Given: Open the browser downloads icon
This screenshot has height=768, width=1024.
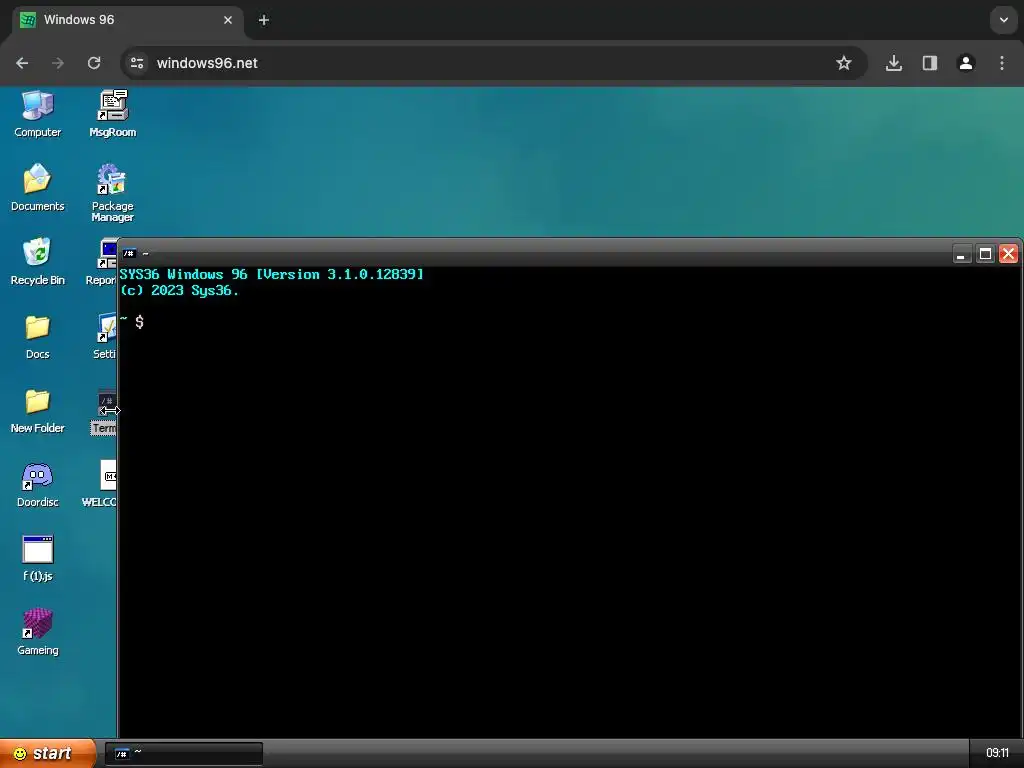Looking at the screenshot, I should [x=894, y=63].
